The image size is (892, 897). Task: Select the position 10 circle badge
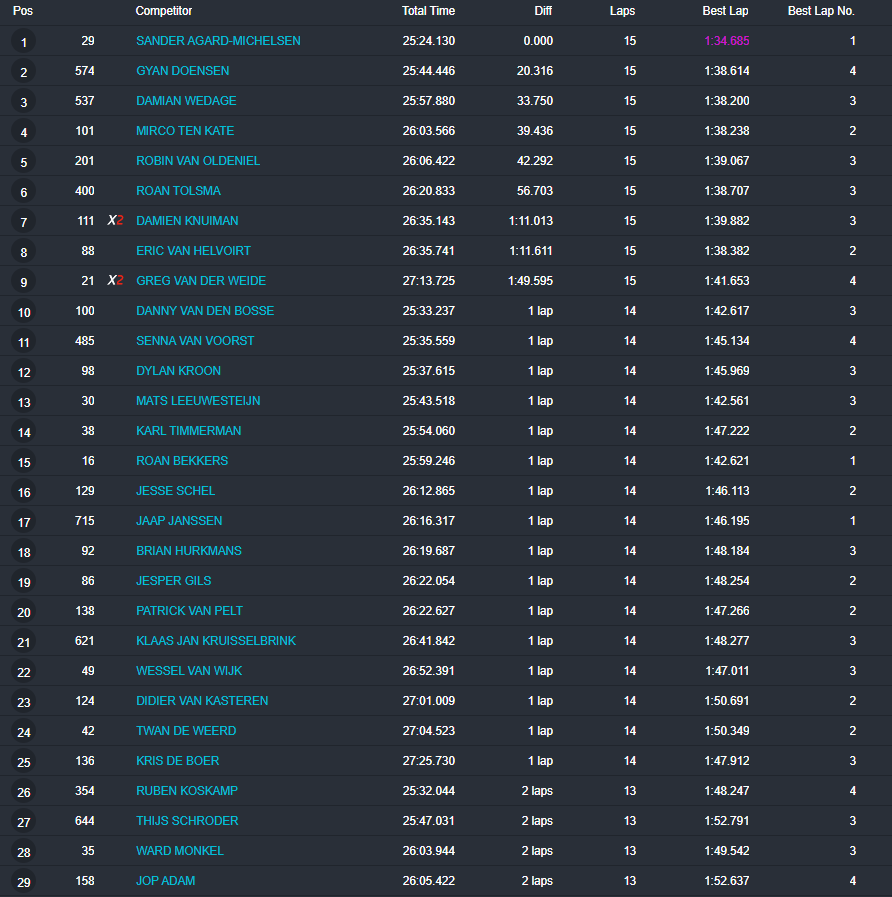[x=23, y=312]
